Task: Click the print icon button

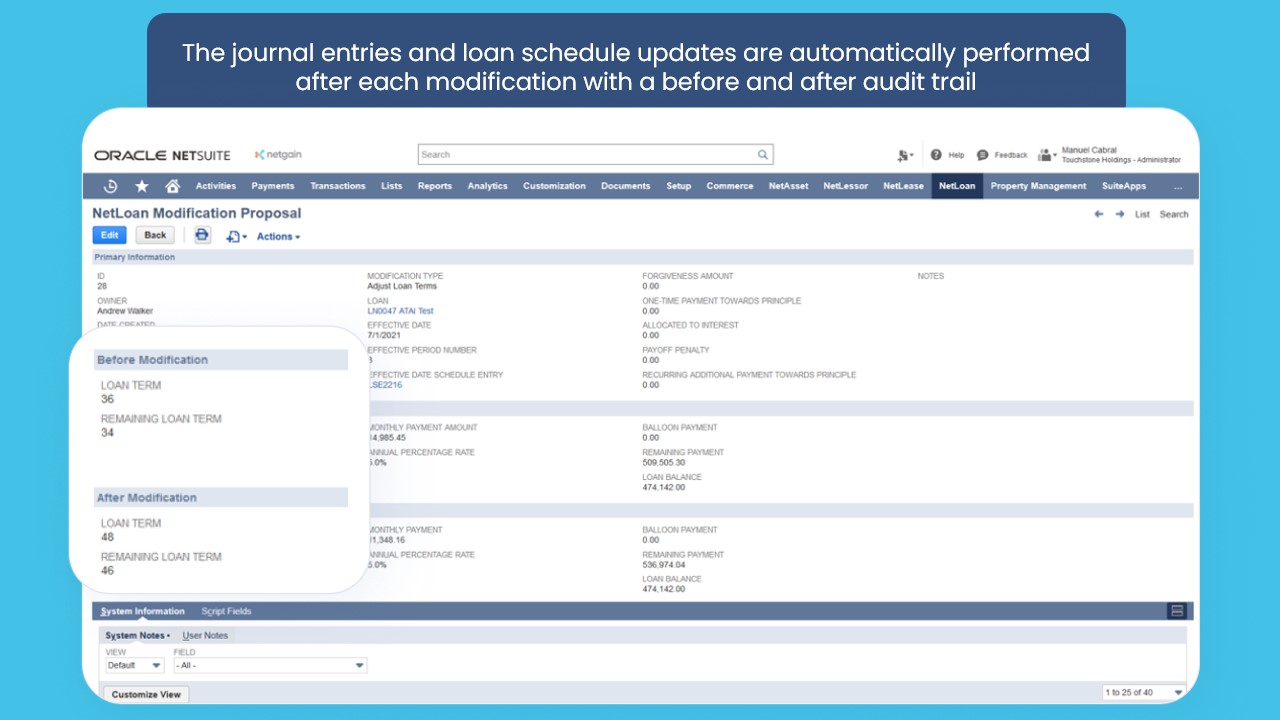Action: (202, 235)
